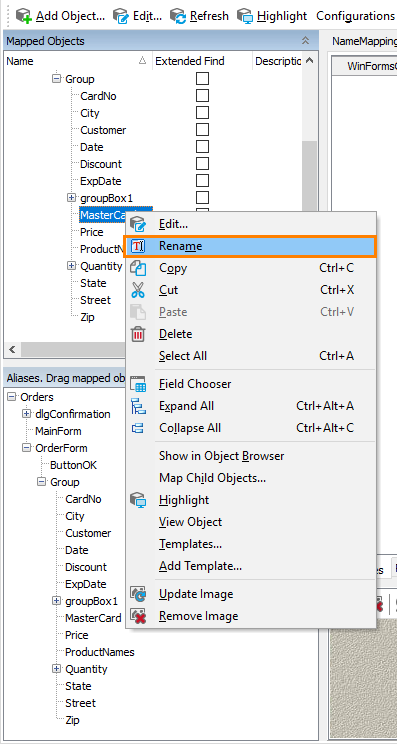Check Extended Find box for ExpDate

(x=203, y=181)
